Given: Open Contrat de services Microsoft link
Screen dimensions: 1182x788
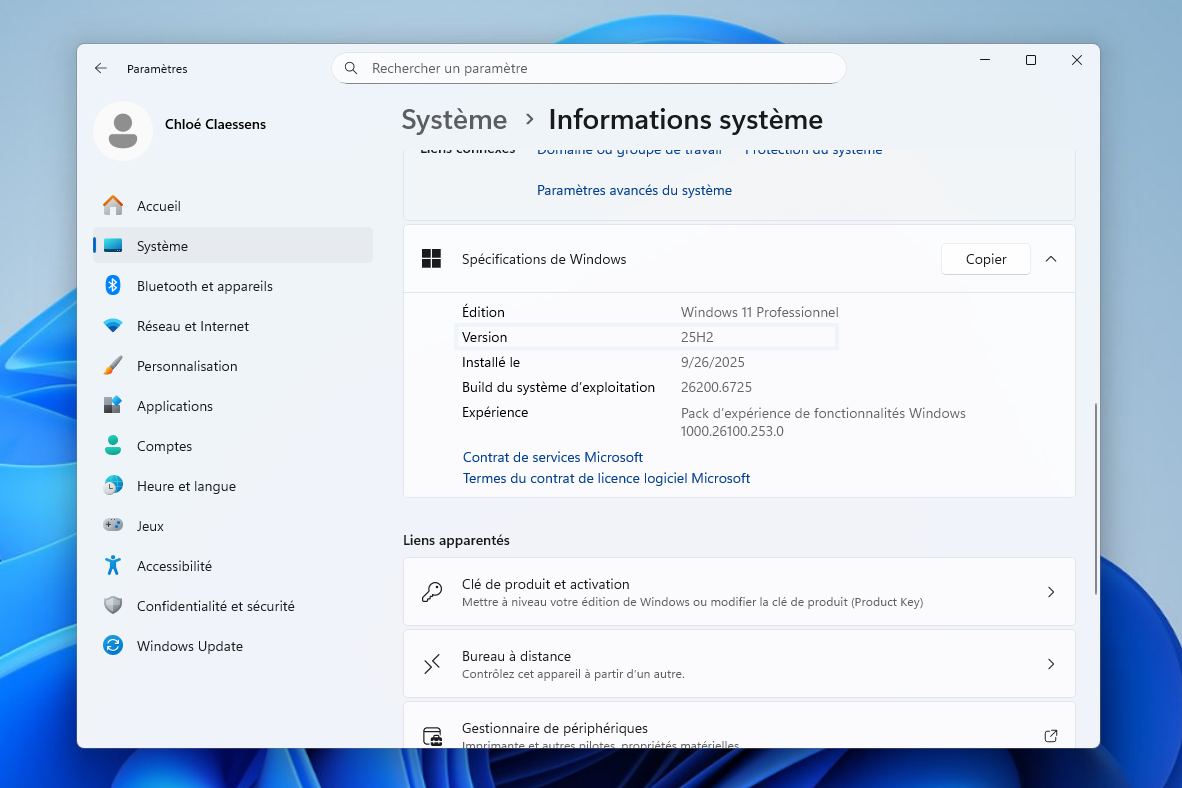Looking at the screenshot, I should point(552,457).
